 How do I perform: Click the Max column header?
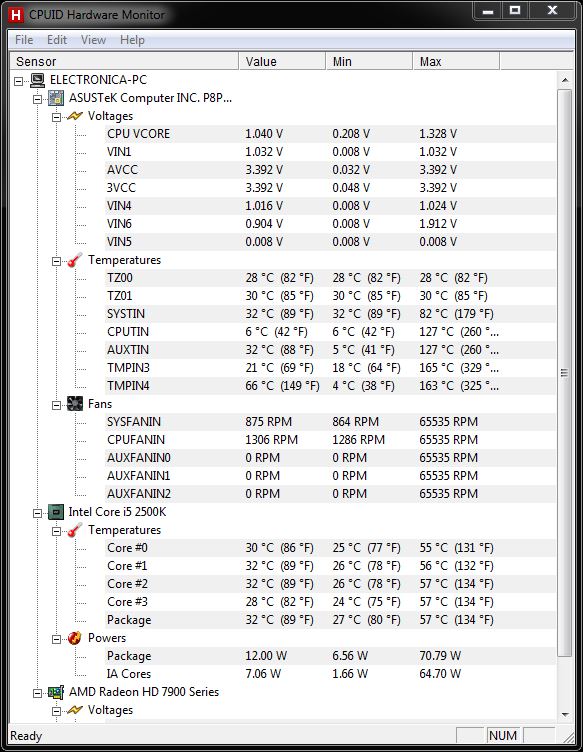click(456, 61)
